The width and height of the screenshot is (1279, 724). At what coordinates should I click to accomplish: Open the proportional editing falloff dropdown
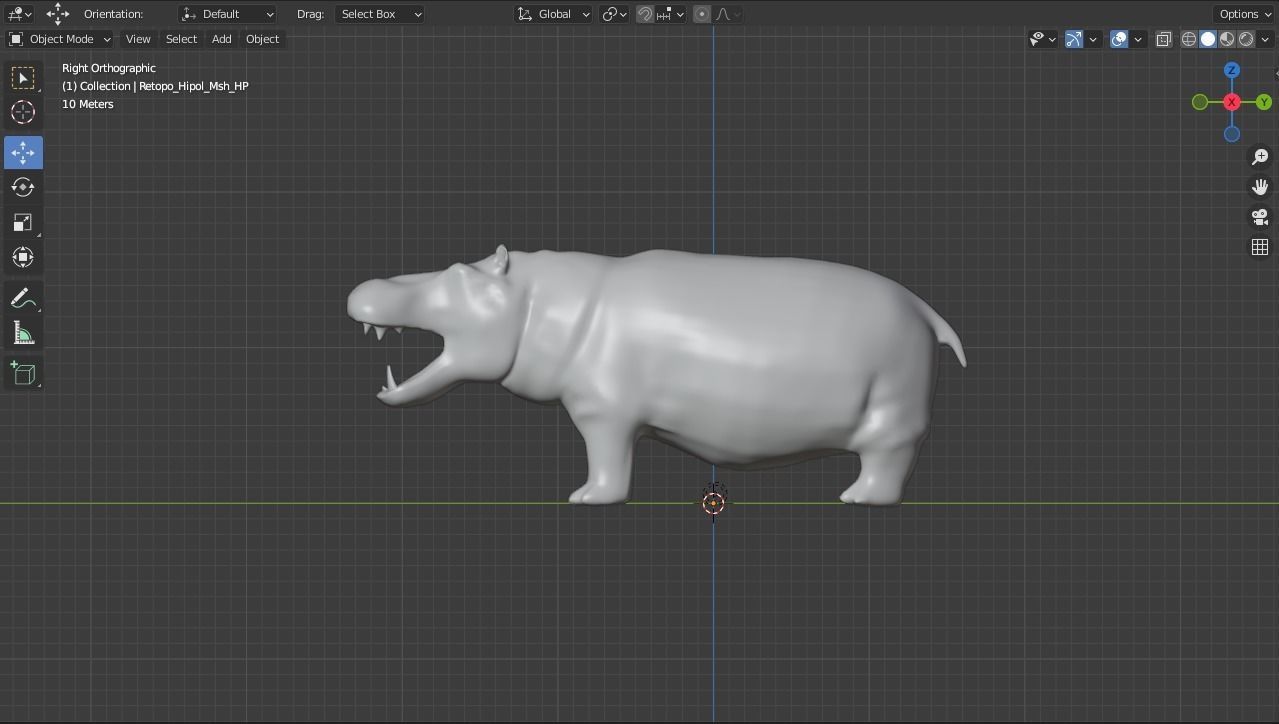(x=727, y=14)
